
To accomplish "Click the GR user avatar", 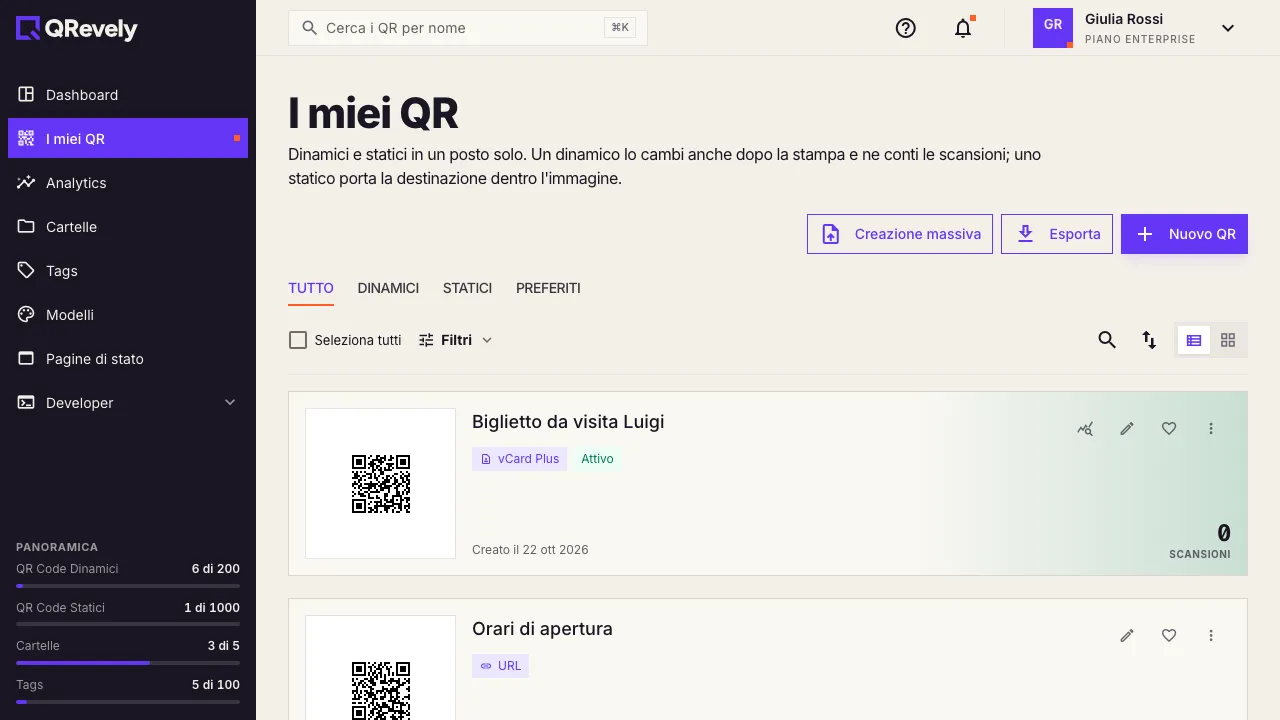I will click(x=1053, y=28).
